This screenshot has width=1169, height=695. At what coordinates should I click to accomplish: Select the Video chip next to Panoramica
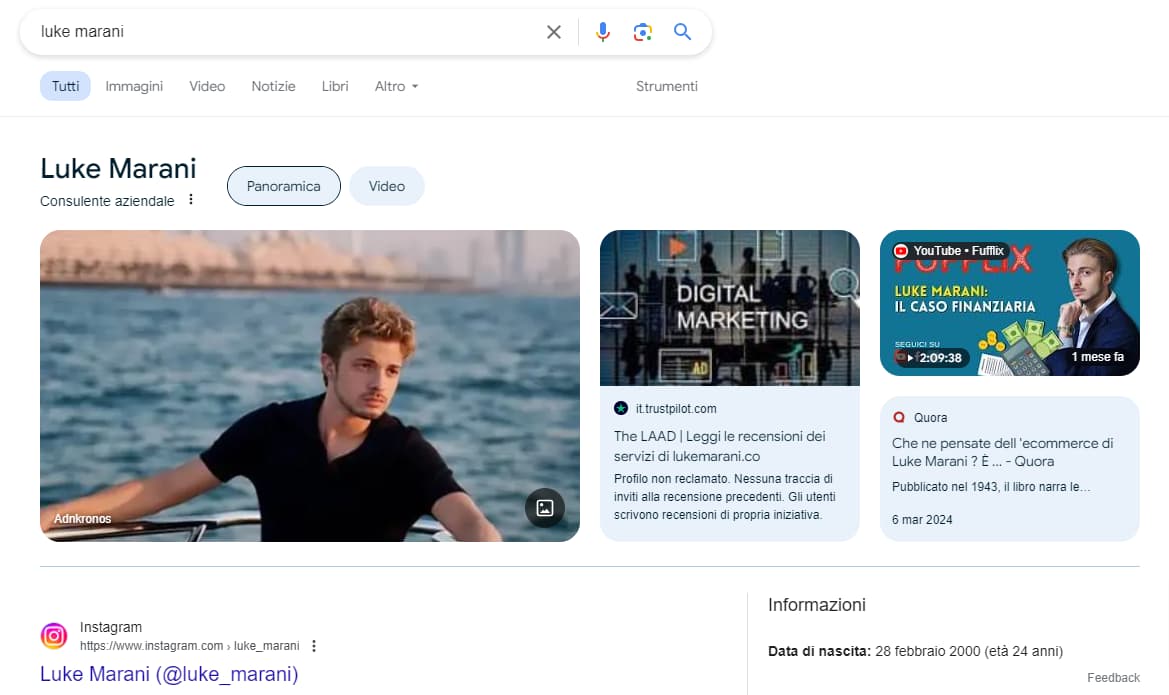pos(387,186)
